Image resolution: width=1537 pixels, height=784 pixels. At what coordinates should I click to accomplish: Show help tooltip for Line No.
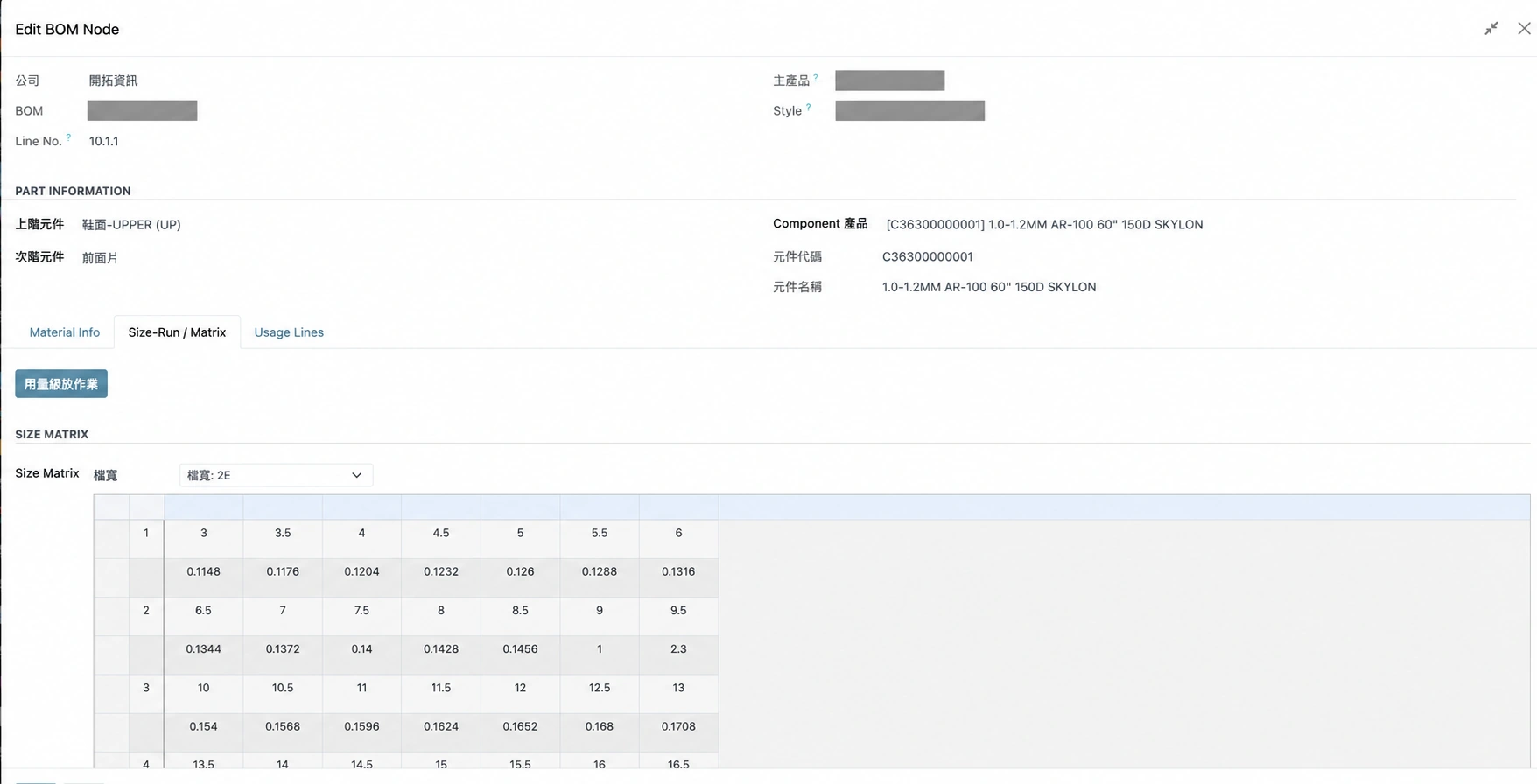coord(68,137)
